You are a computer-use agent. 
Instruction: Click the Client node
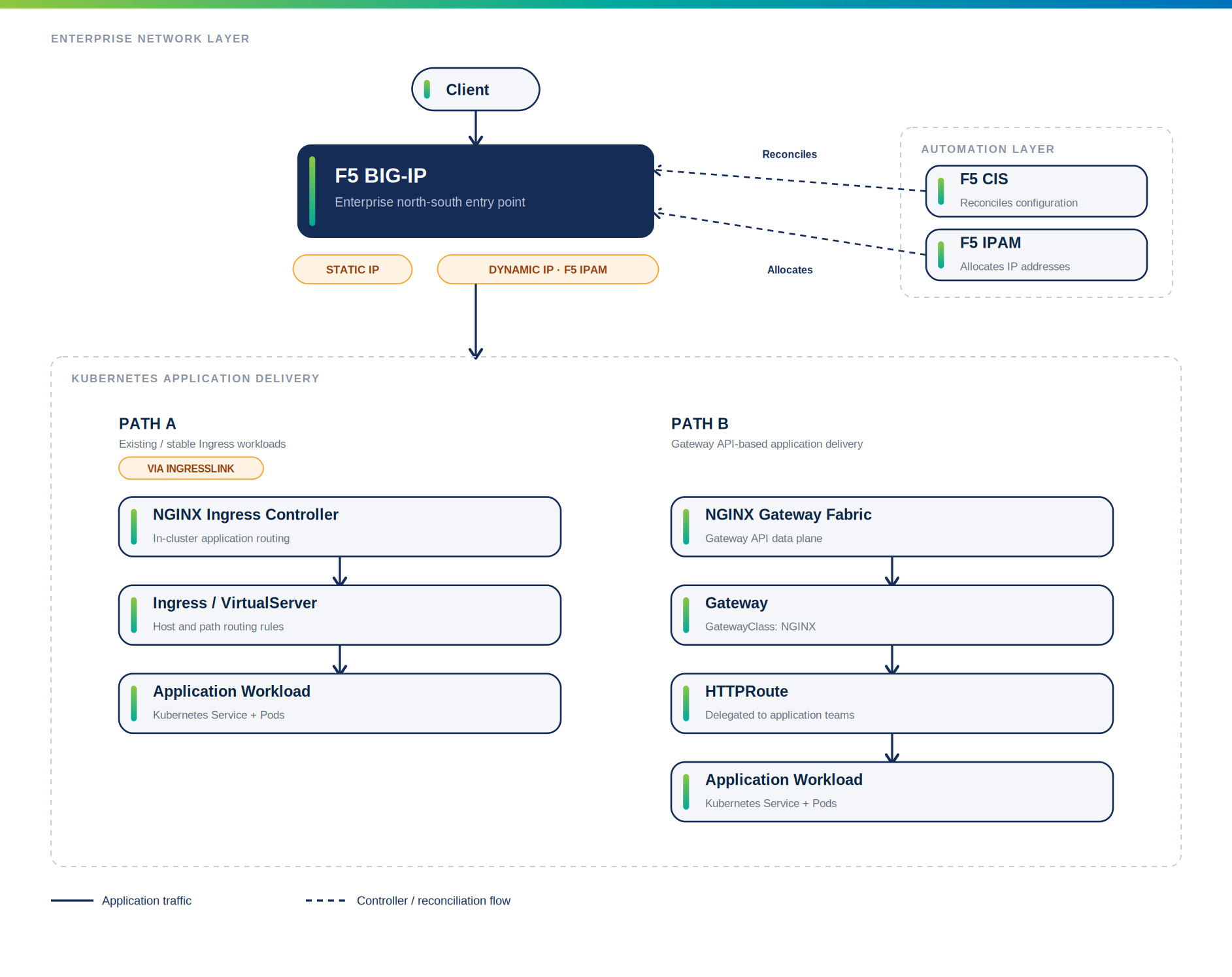tap(475, 90)
